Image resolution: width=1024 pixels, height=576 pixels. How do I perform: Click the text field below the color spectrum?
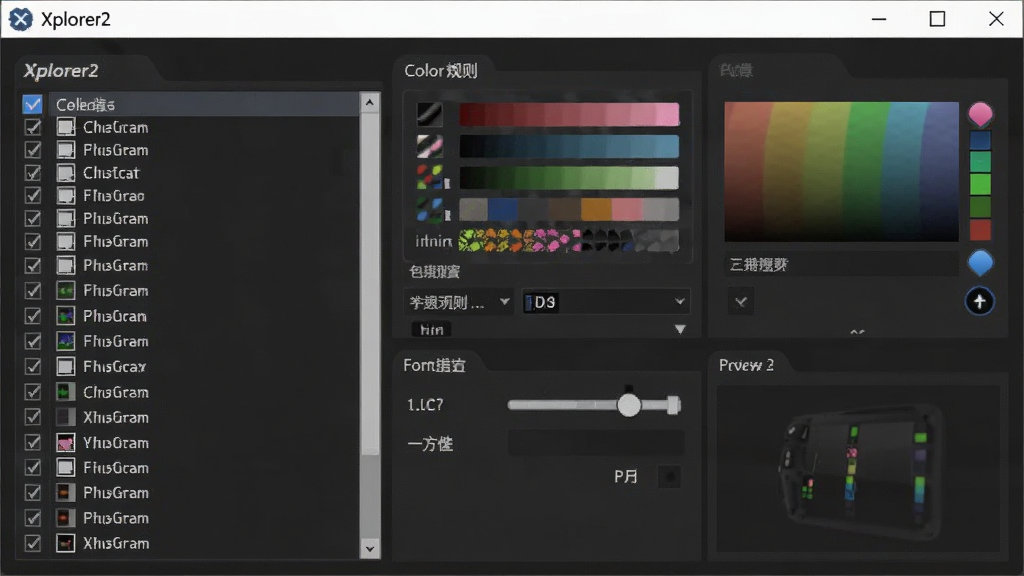pos(841,264)
